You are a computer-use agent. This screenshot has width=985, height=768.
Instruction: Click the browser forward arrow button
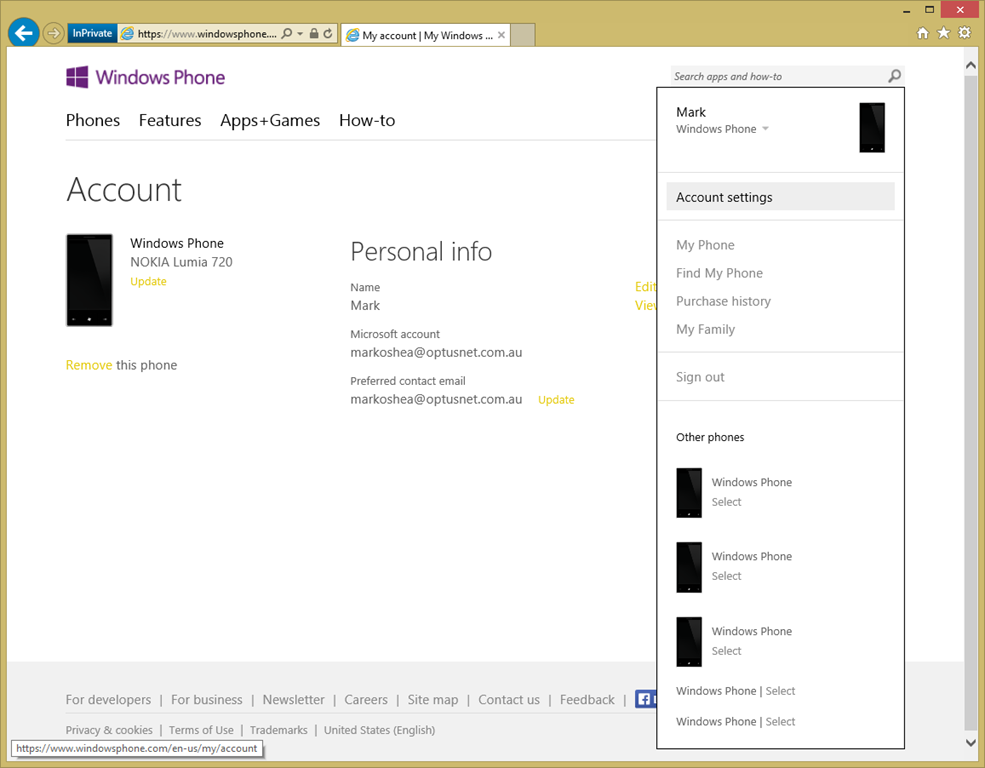click(53, 34)
